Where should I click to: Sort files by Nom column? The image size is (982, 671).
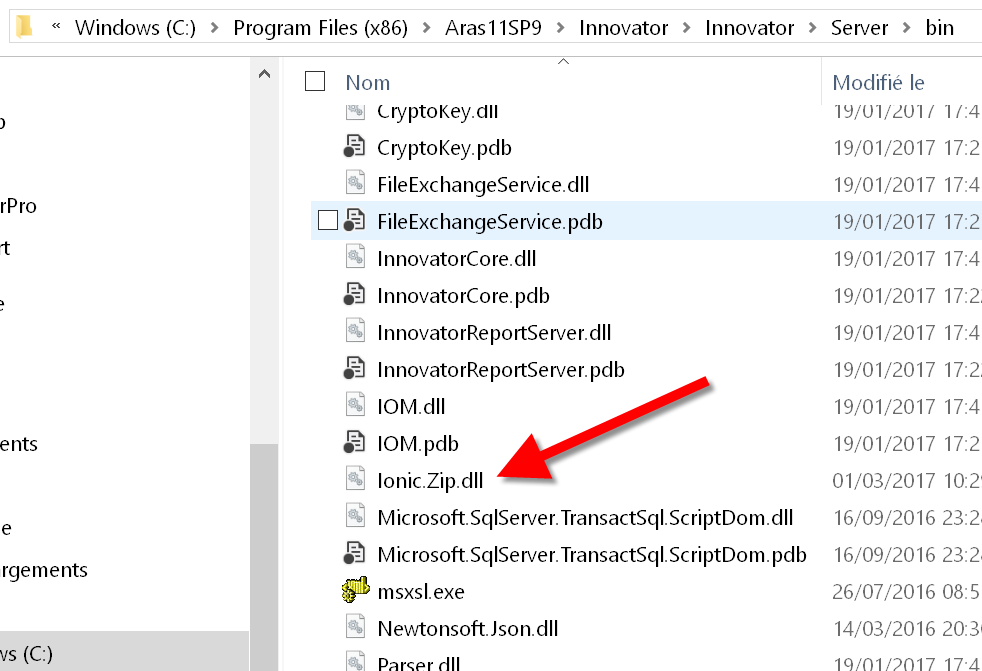click(x=368, y=83)
